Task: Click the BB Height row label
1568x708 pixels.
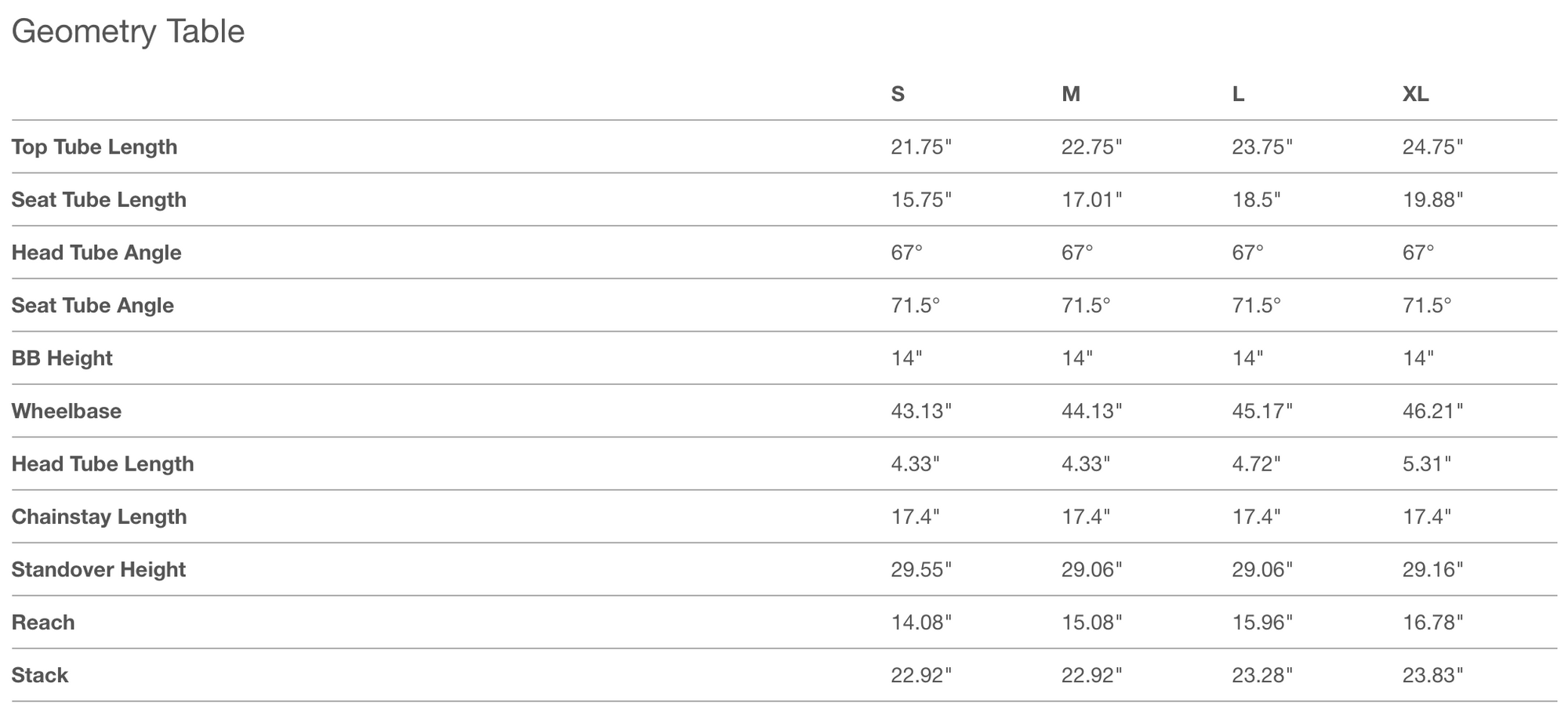Action: coord(62,358)
